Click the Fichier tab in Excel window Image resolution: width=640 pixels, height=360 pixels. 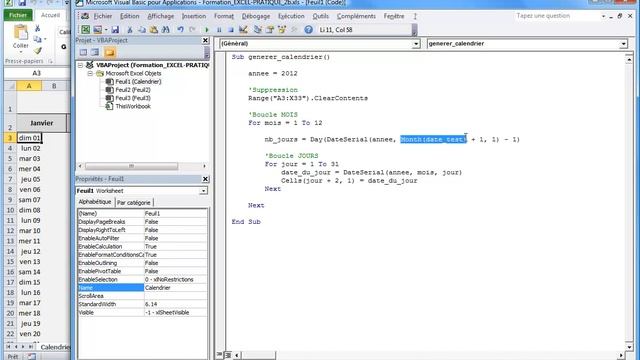coord(18,15)
